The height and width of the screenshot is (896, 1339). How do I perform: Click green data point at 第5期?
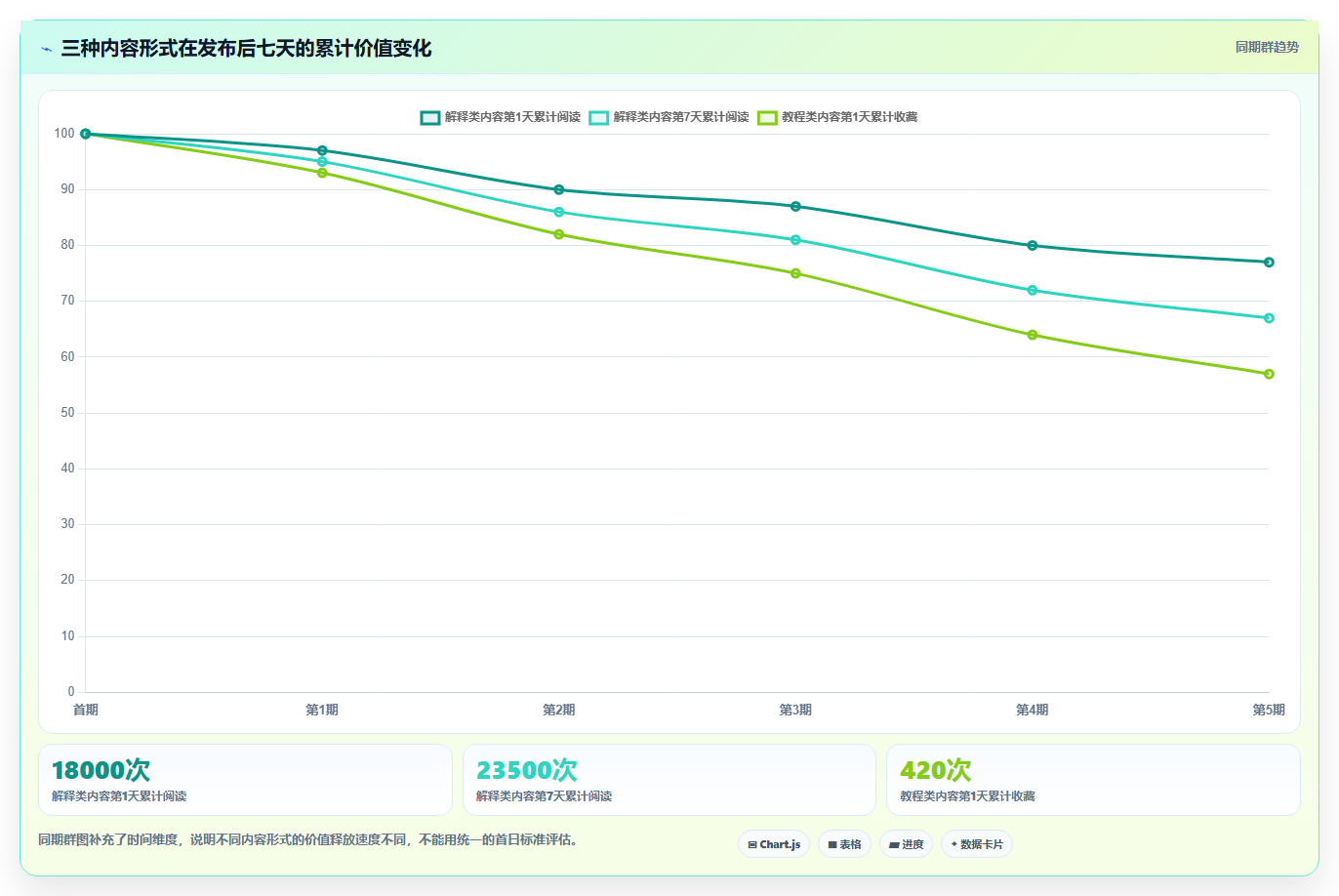tap(1269, 374)
